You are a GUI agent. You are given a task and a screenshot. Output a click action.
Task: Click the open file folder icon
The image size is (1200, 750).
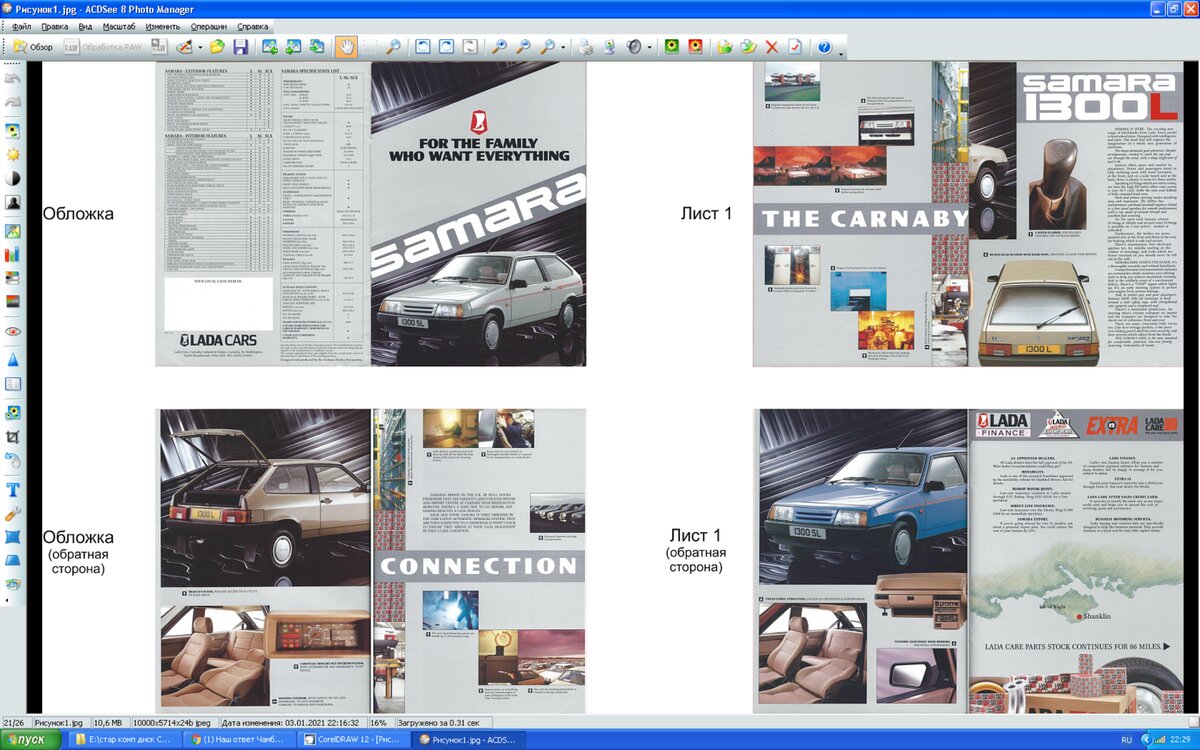(216, 47)
